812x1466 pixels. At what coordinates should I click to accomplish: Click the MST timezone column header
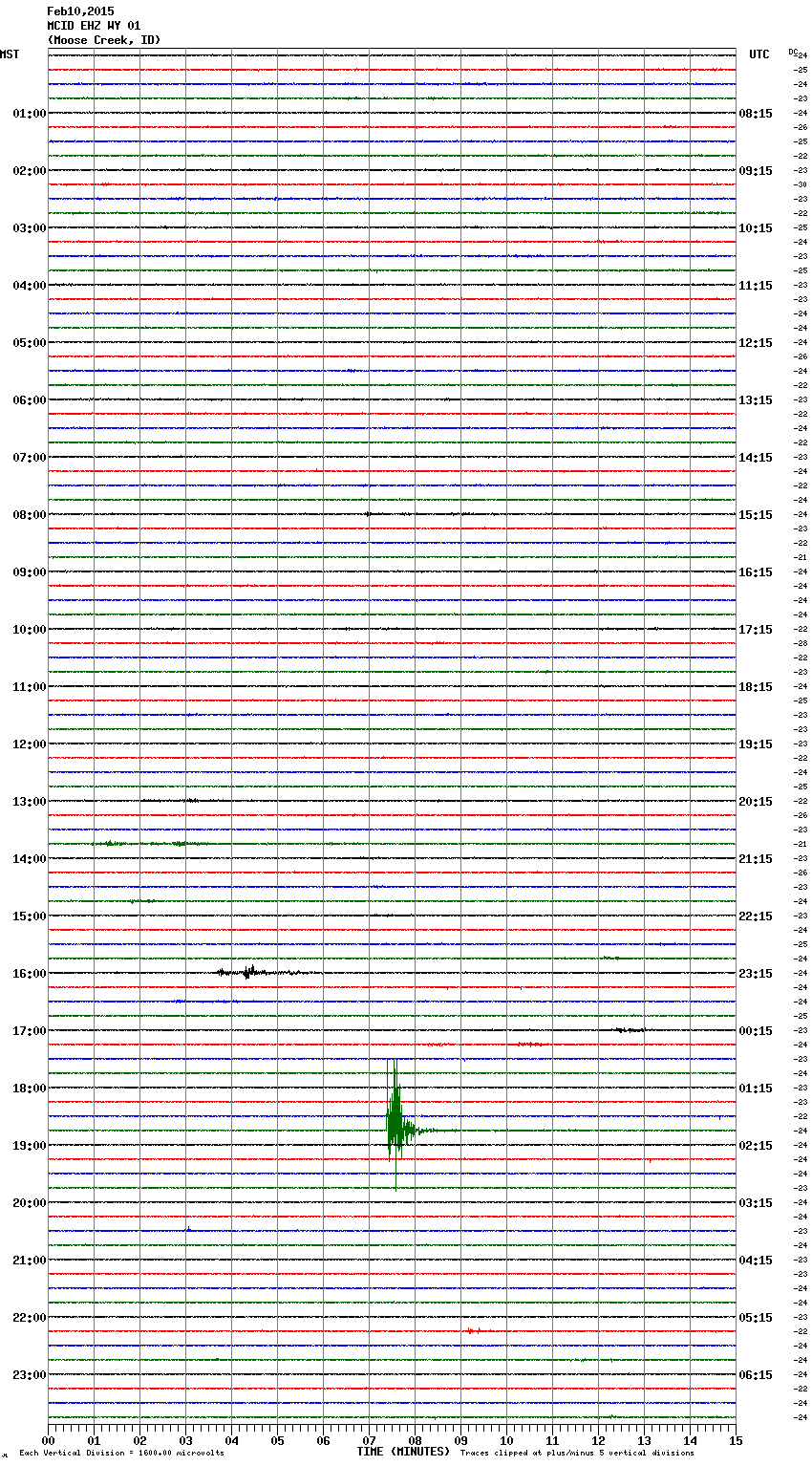10,54
